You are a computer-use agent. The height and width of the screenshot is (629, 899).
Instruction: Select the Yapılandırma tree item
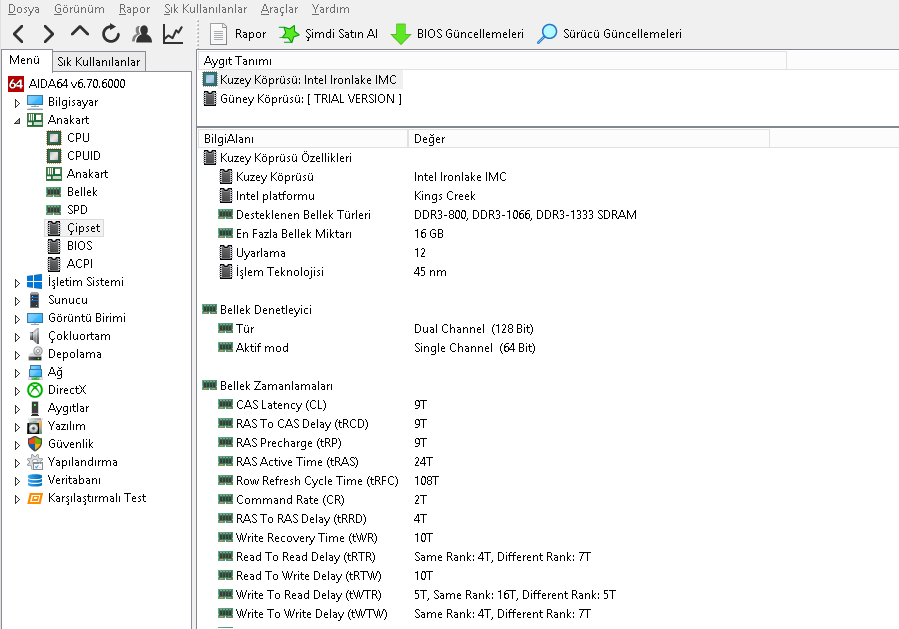pos(83,462)
